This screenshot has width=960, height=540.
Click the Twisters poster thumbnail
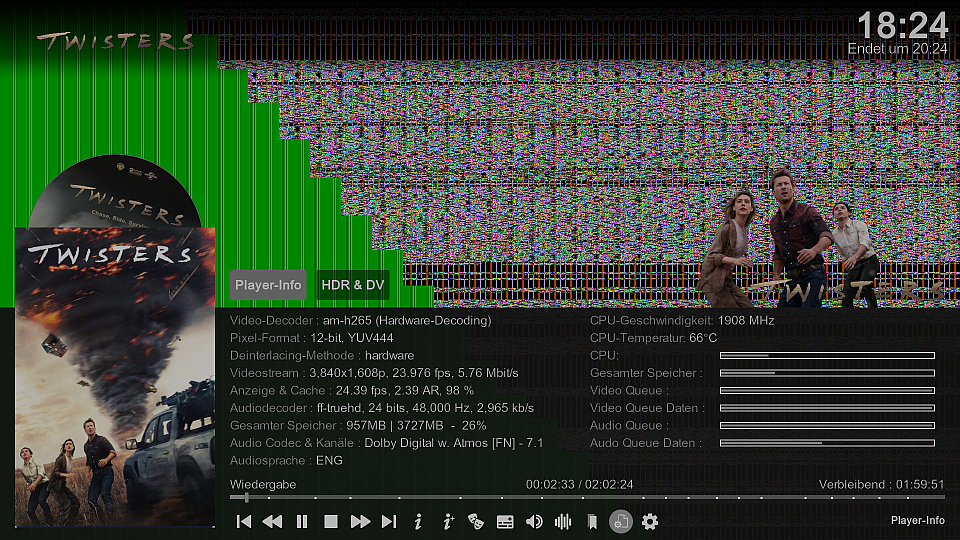[115, 377]
